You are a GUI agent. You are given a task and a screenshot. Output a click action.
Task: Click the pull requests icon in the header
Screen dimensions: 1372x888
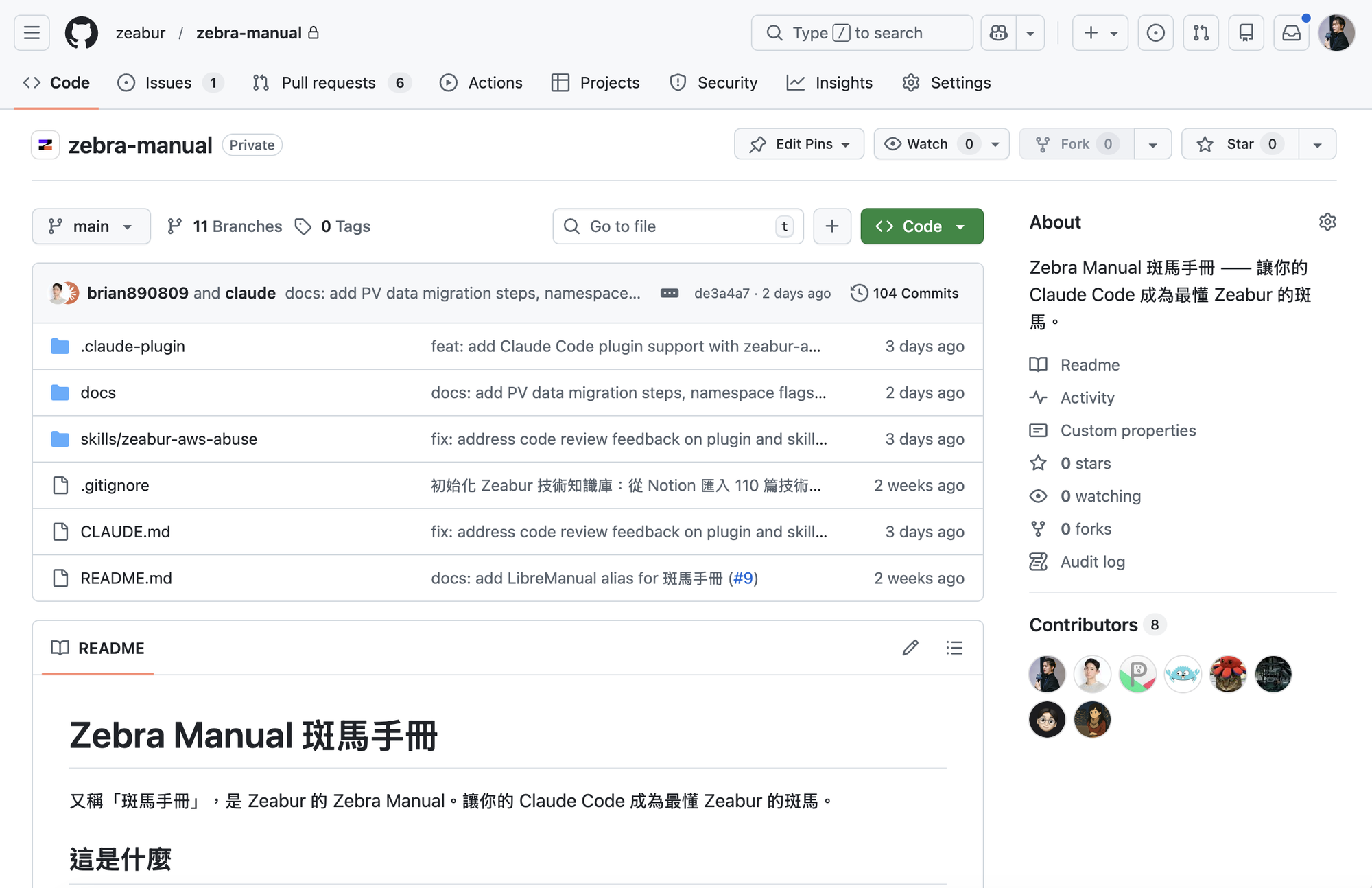(1200, 32)
